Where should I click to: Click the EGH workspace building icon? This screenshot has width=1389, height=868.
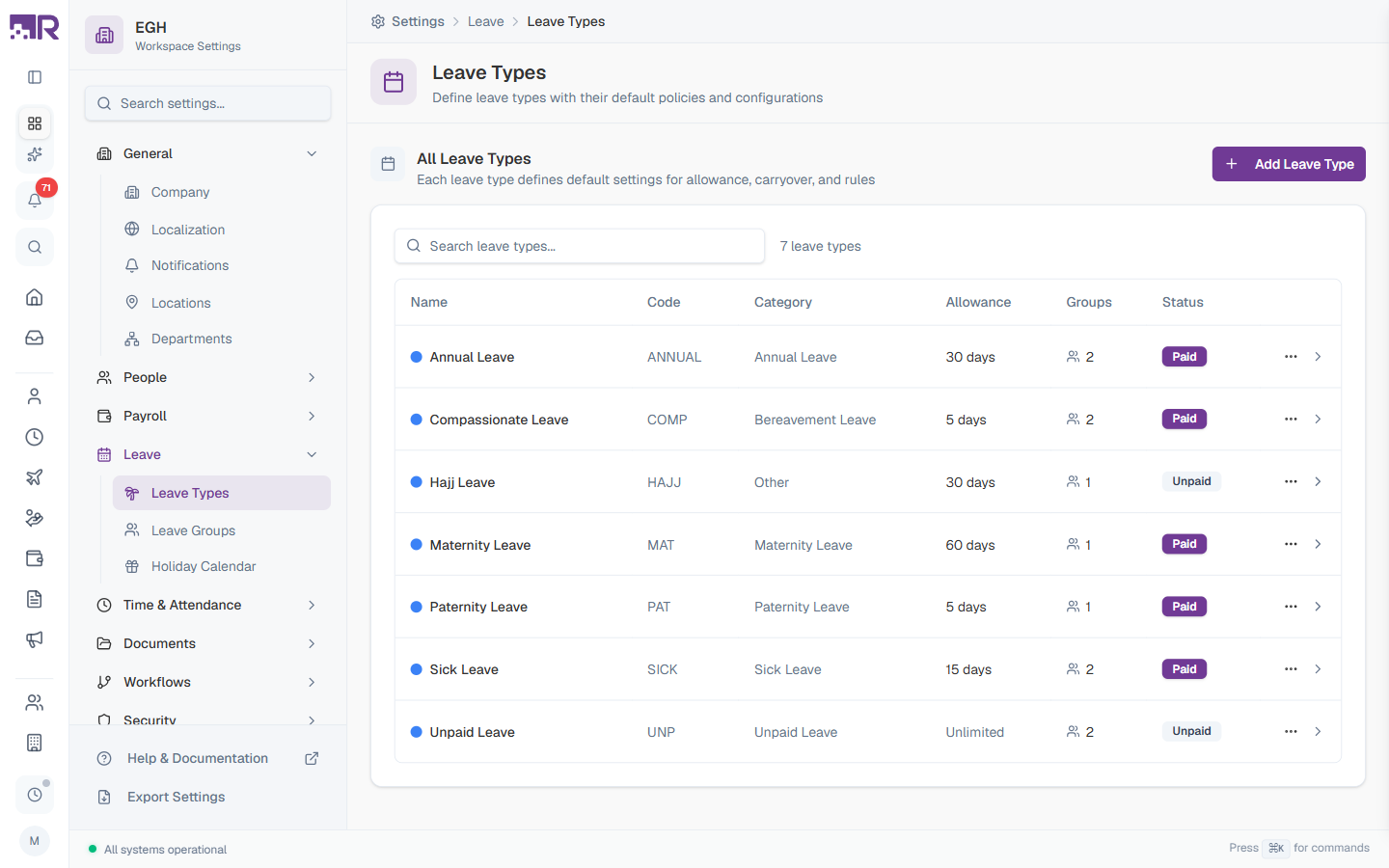point(104,36)
